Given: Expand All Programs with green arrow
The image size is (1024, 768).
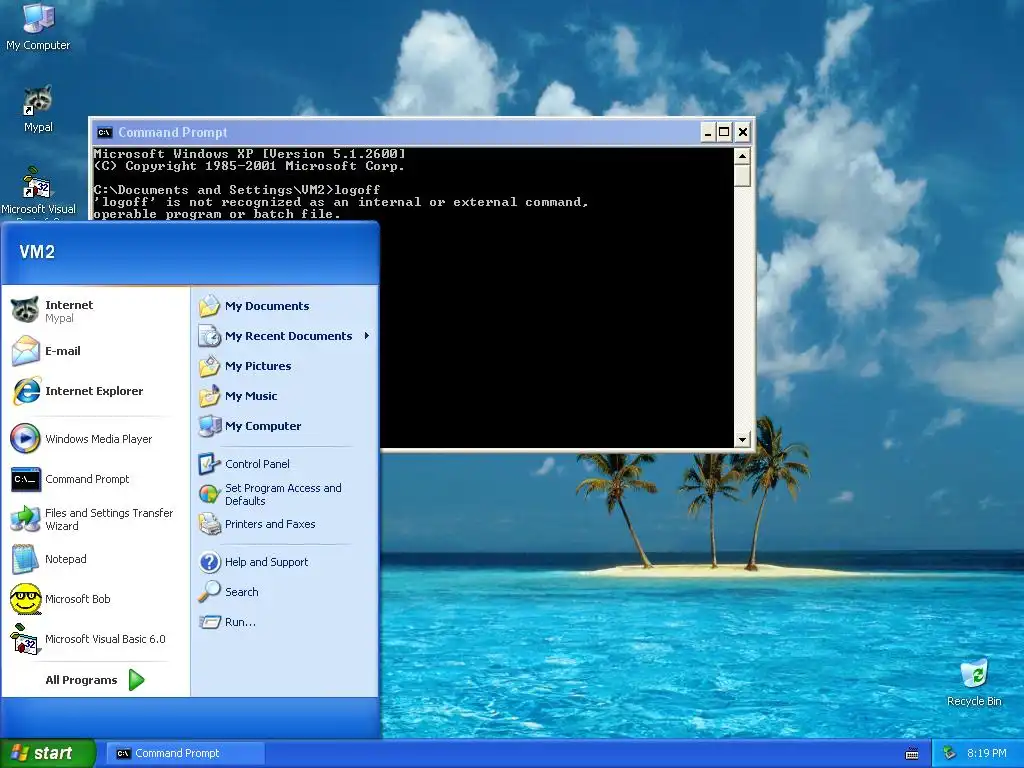Looking at the screenshot, I should (95, 680).
